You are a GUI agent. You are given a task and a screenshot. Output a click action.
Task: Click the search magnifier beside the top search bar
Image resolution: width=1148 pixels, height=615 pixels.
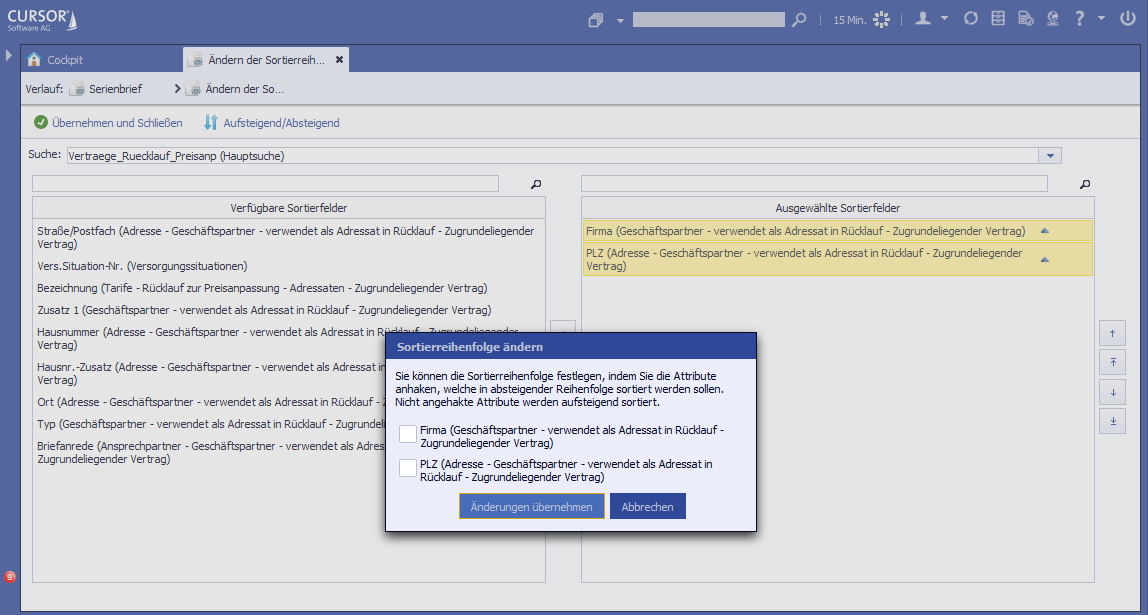click(x=798, y=20)
